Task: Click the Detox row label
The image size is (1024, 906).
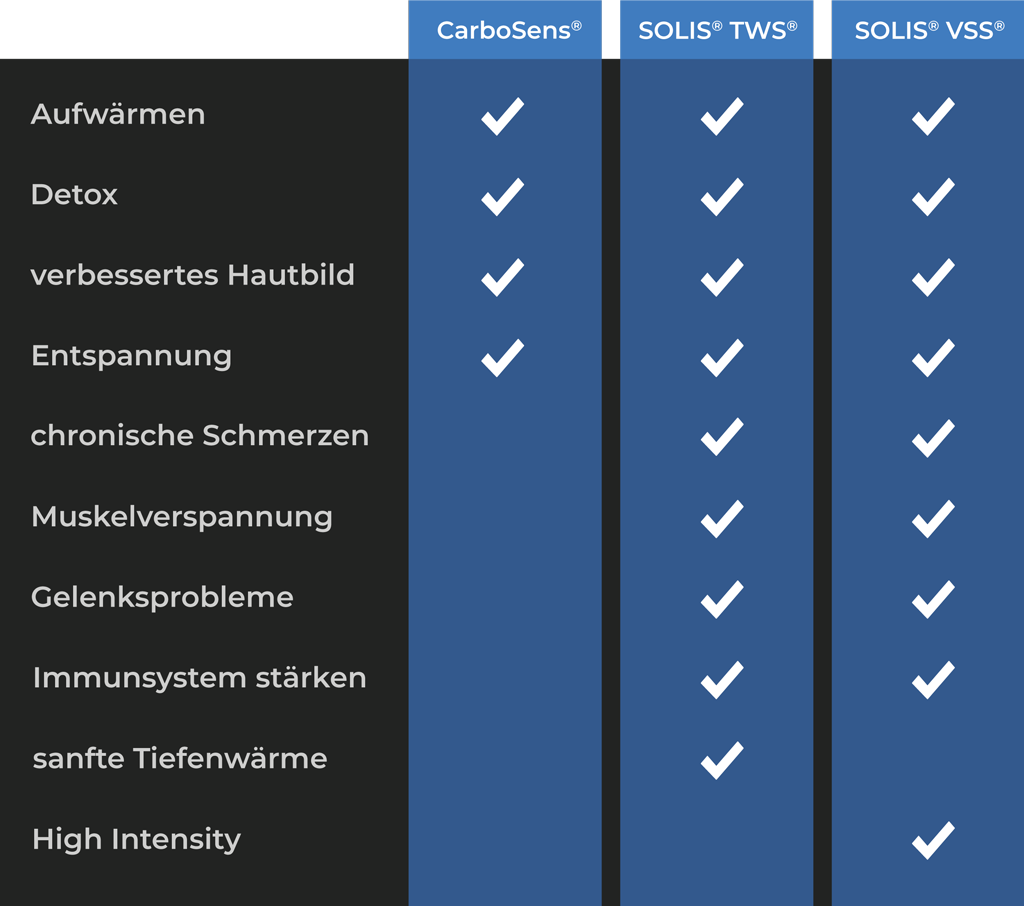Action: (x=74, y=194)
